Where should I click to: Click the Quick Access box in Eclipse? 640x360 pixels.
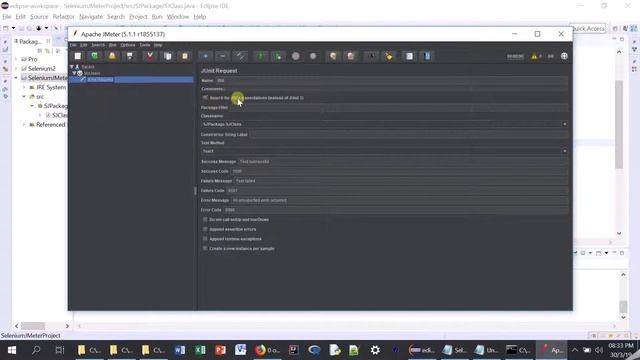pos(587,29)
